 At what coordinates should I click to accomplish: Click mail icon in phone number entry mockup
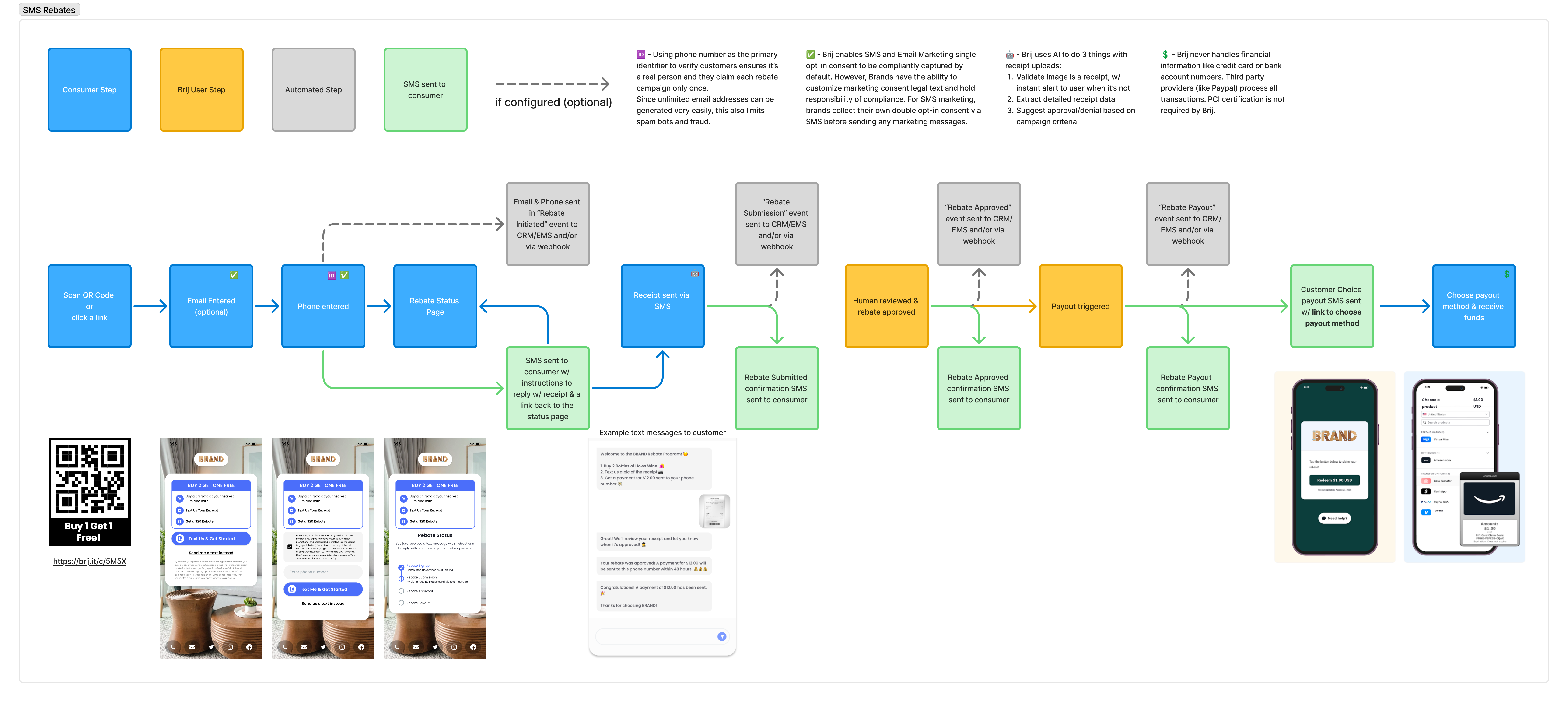point(304,647)
